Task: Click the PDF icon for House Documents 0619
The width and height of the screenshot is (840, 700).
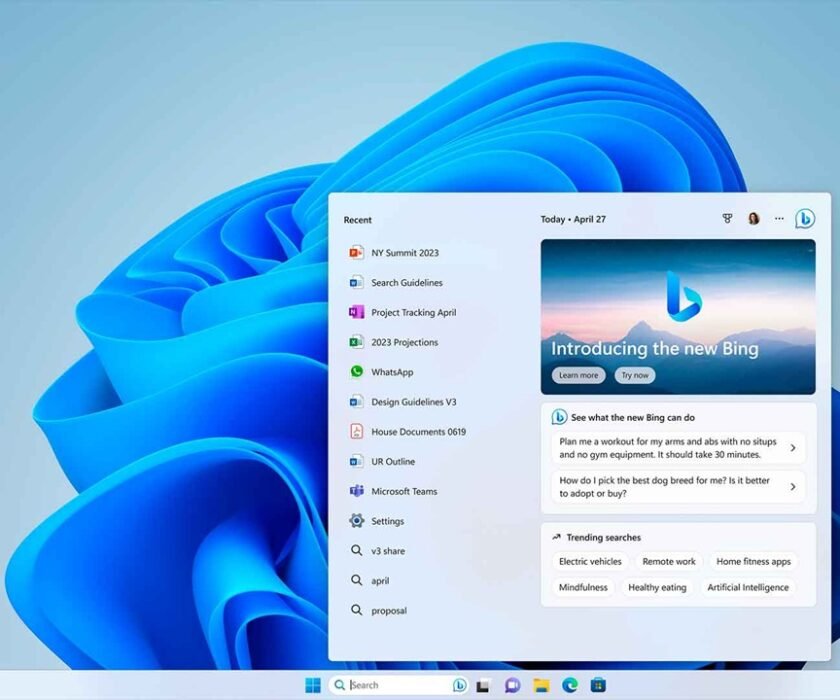Action: pos(356,431)
